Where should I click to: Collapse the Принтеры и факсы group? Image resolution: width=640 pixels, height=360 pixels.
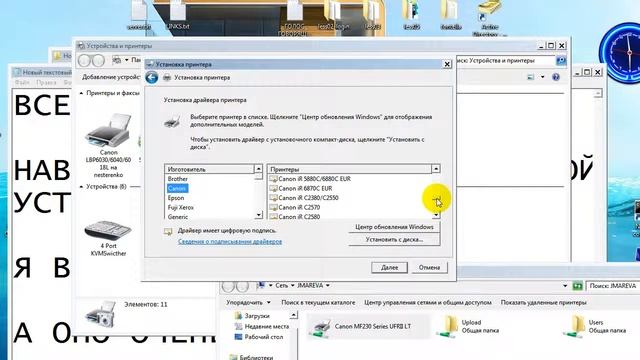pos(81,93)
